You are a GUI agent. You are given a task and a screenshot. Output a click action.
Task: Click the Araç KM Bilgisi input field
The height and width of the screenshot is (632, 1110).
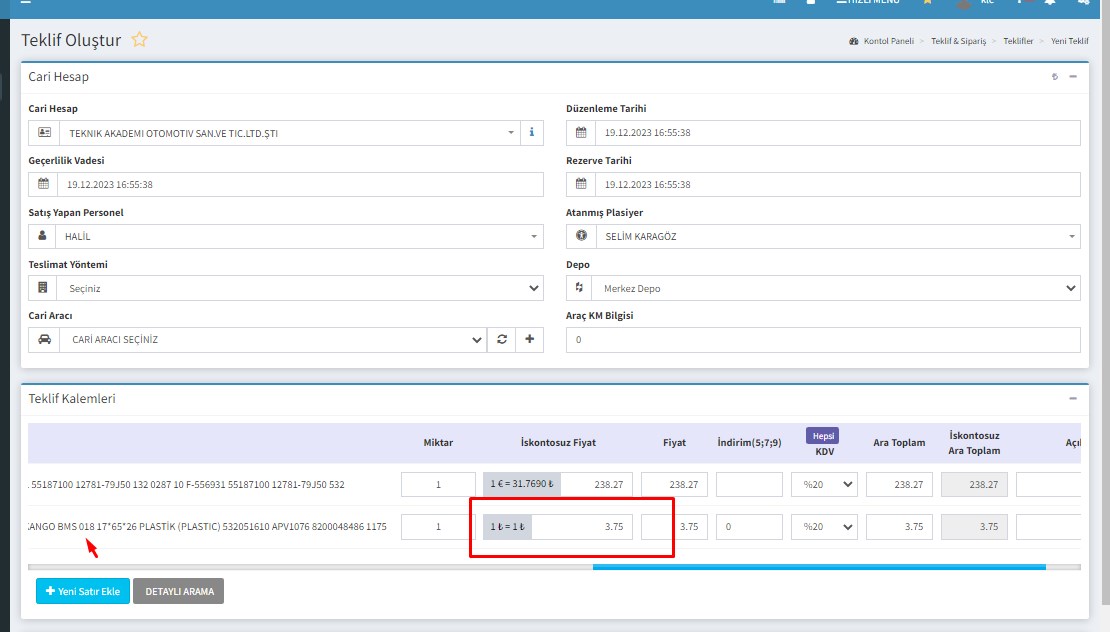click(x=823, y=340)
